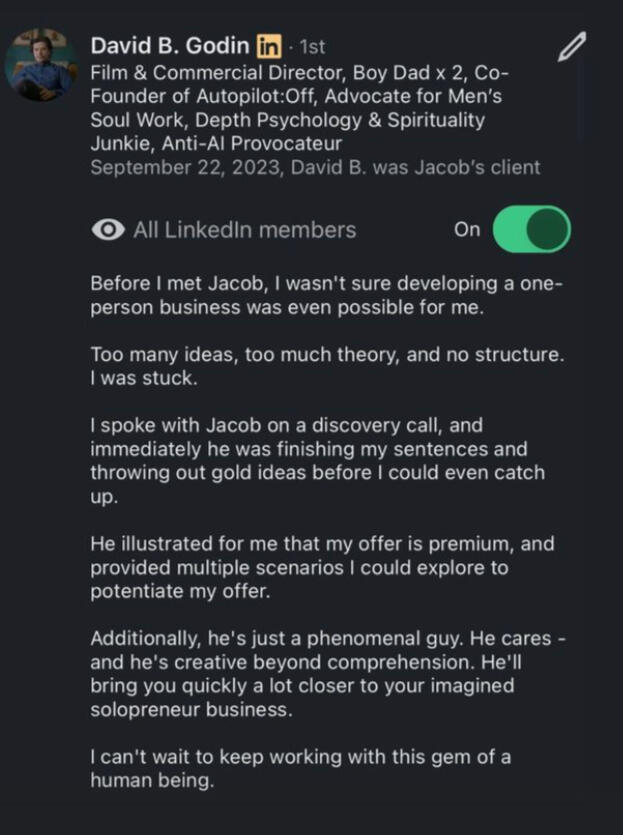Click the LinkedIn premium badge beside the name
Image resolution: width=623 pixels, height=835 pixels.
pos(268,46)
